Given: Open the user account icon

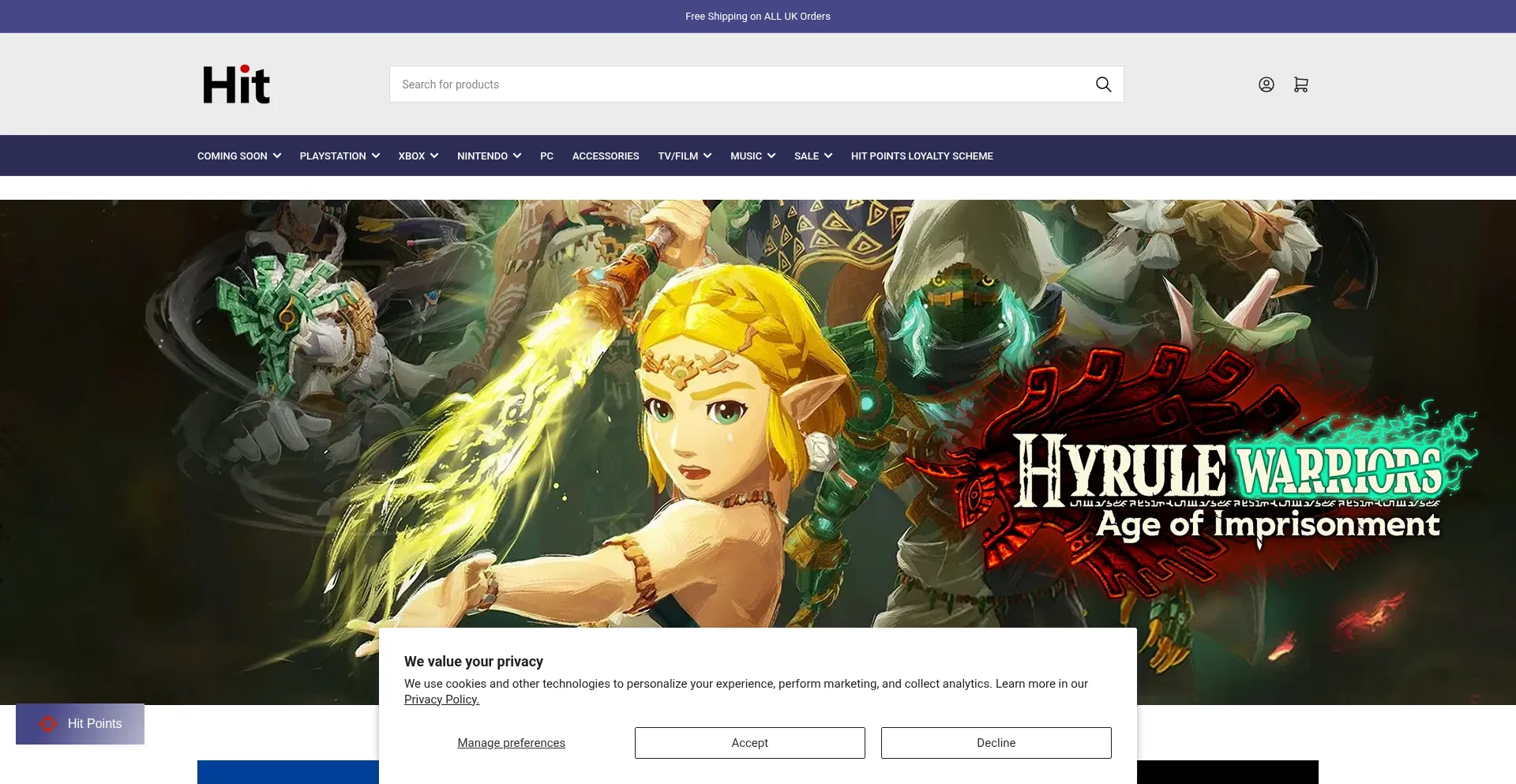Looking at the screenshot, I should (x=1266, y=84).
